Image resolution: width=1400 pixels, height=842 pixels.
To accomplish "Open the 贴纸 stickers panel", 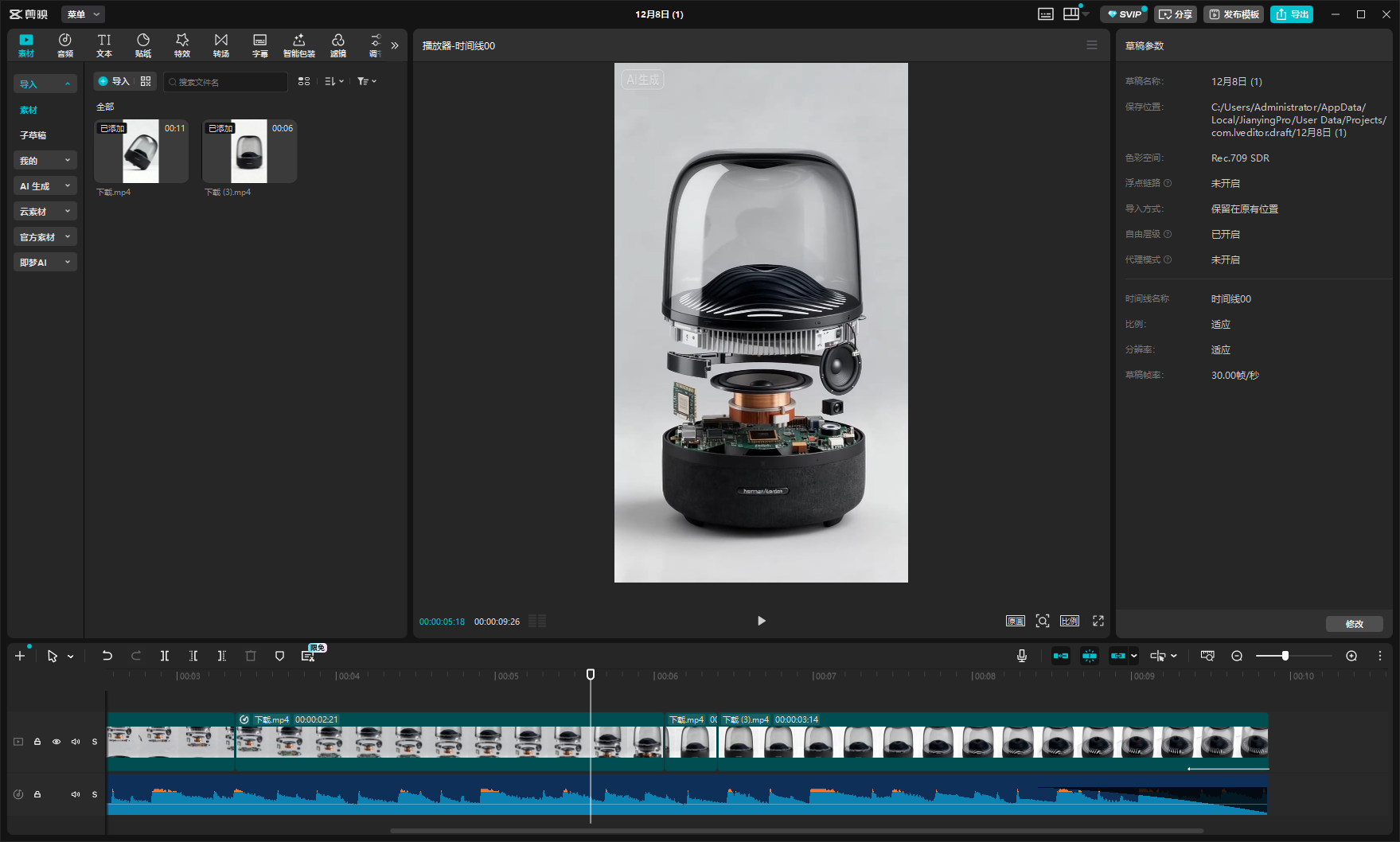I will pyautogui.click(x=143, y=45).
